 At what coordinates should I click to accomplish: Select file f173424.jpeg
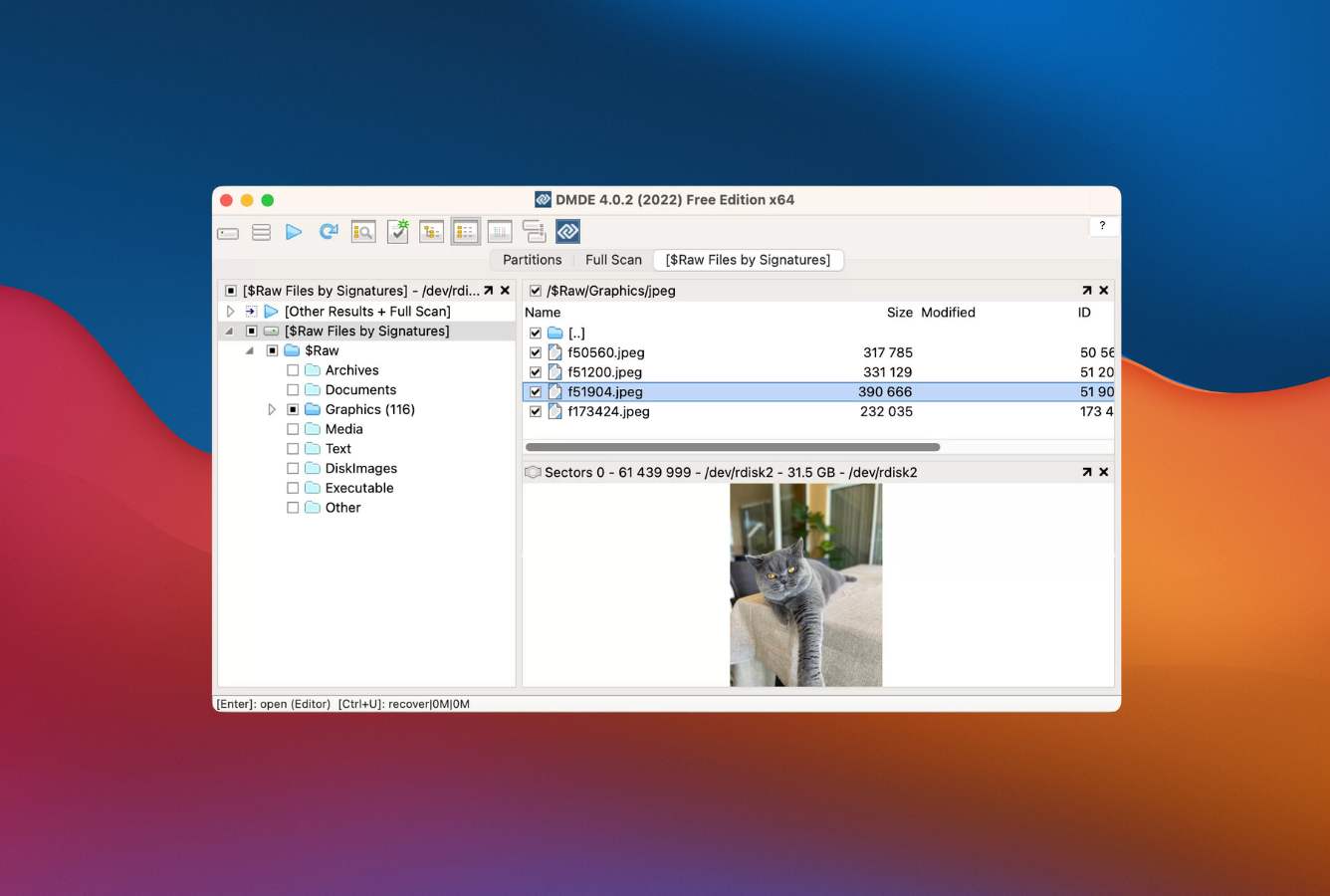point(608,411)
